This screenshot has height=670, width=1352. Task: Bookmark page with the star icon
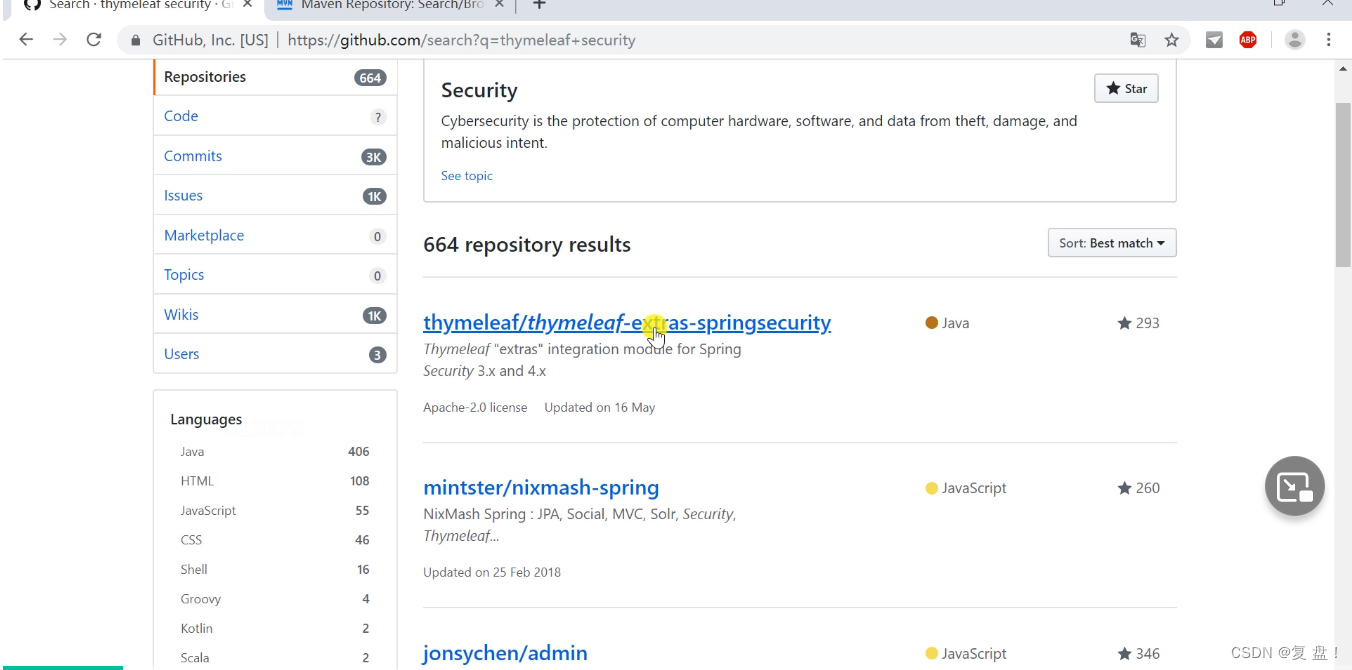tap(1172, 40)
